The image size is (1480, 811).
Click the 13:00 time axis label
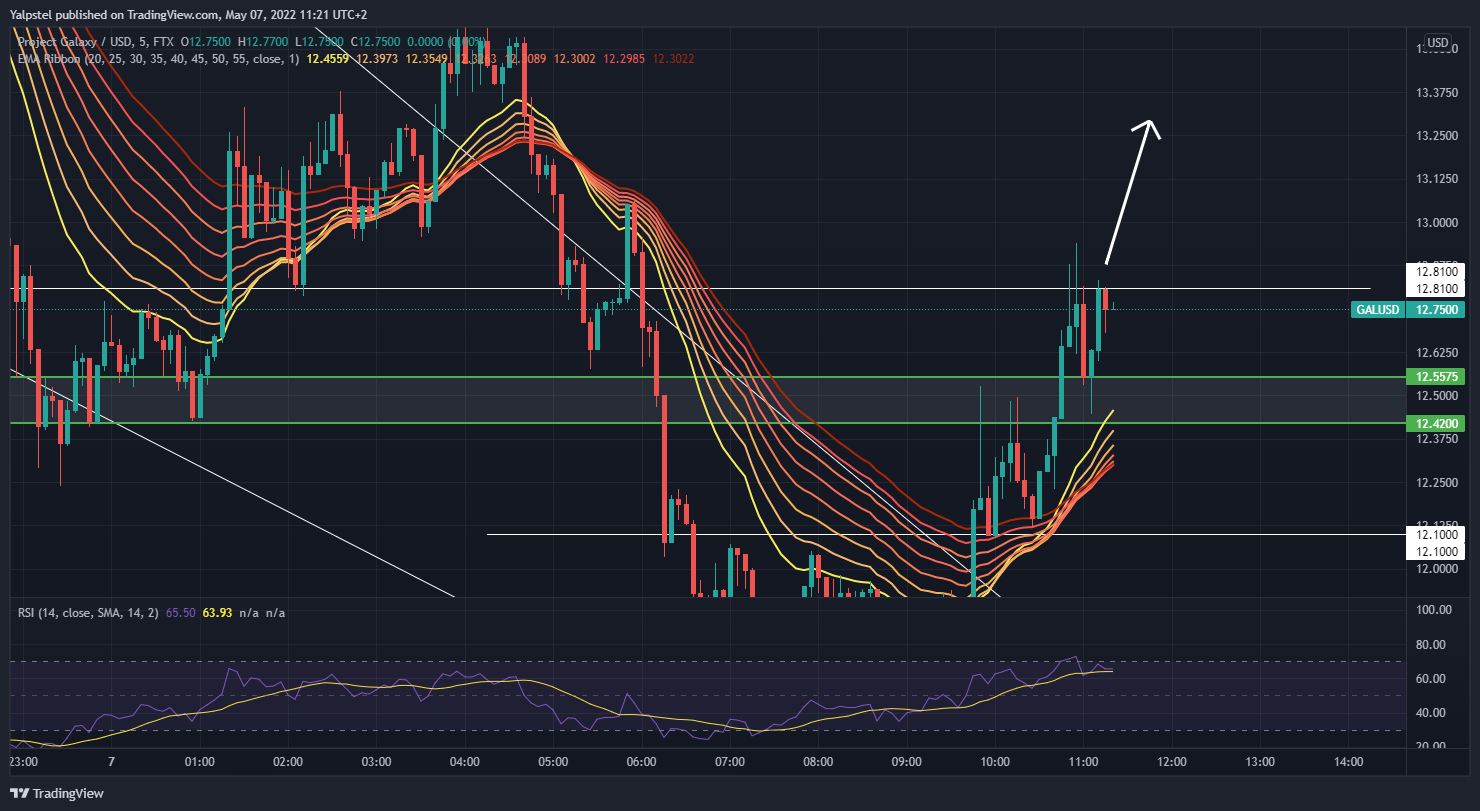coord(1260,762)
